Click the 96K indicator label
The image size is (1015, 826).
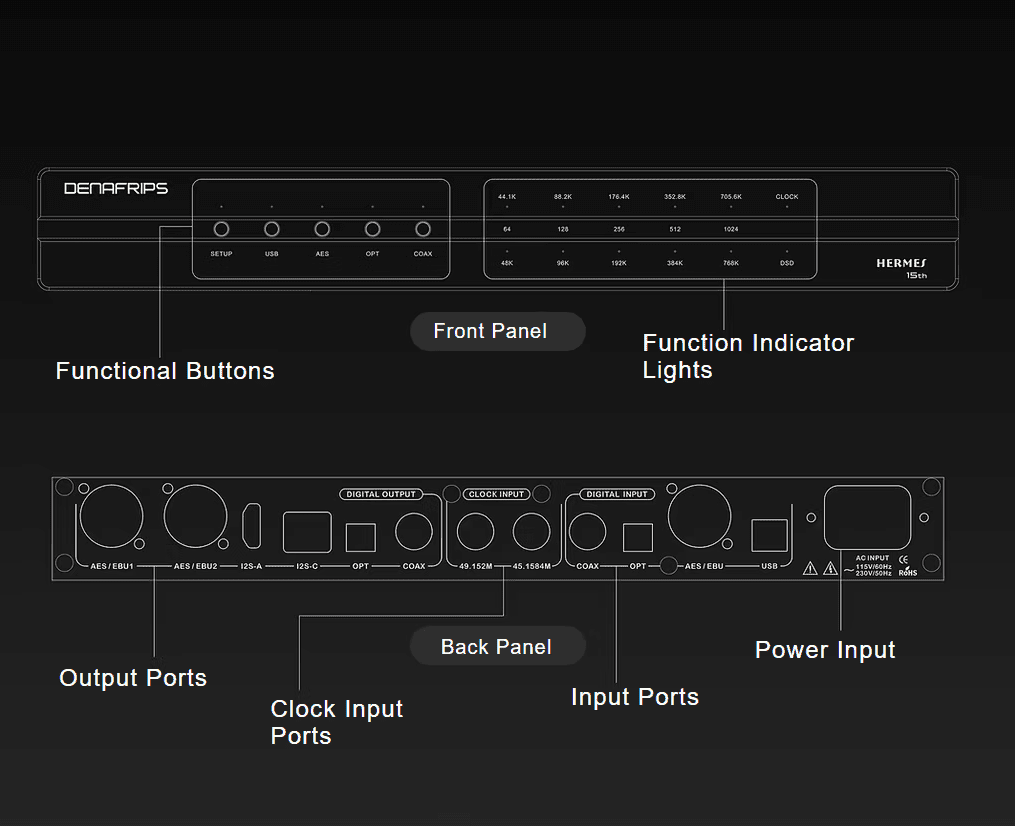pyautogui.click(x=563, y=263)
